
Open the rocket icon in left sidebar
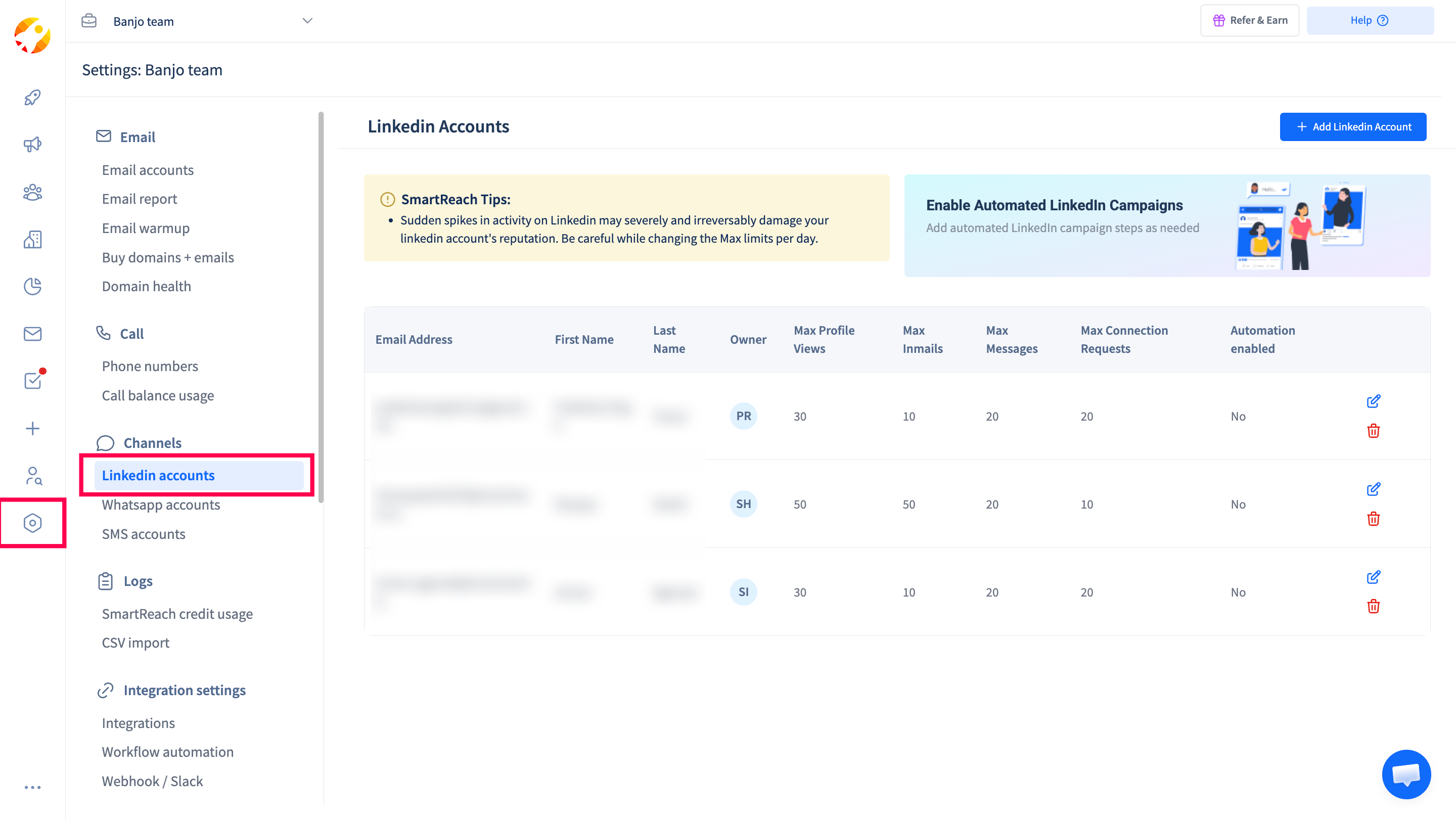point(32,97)
